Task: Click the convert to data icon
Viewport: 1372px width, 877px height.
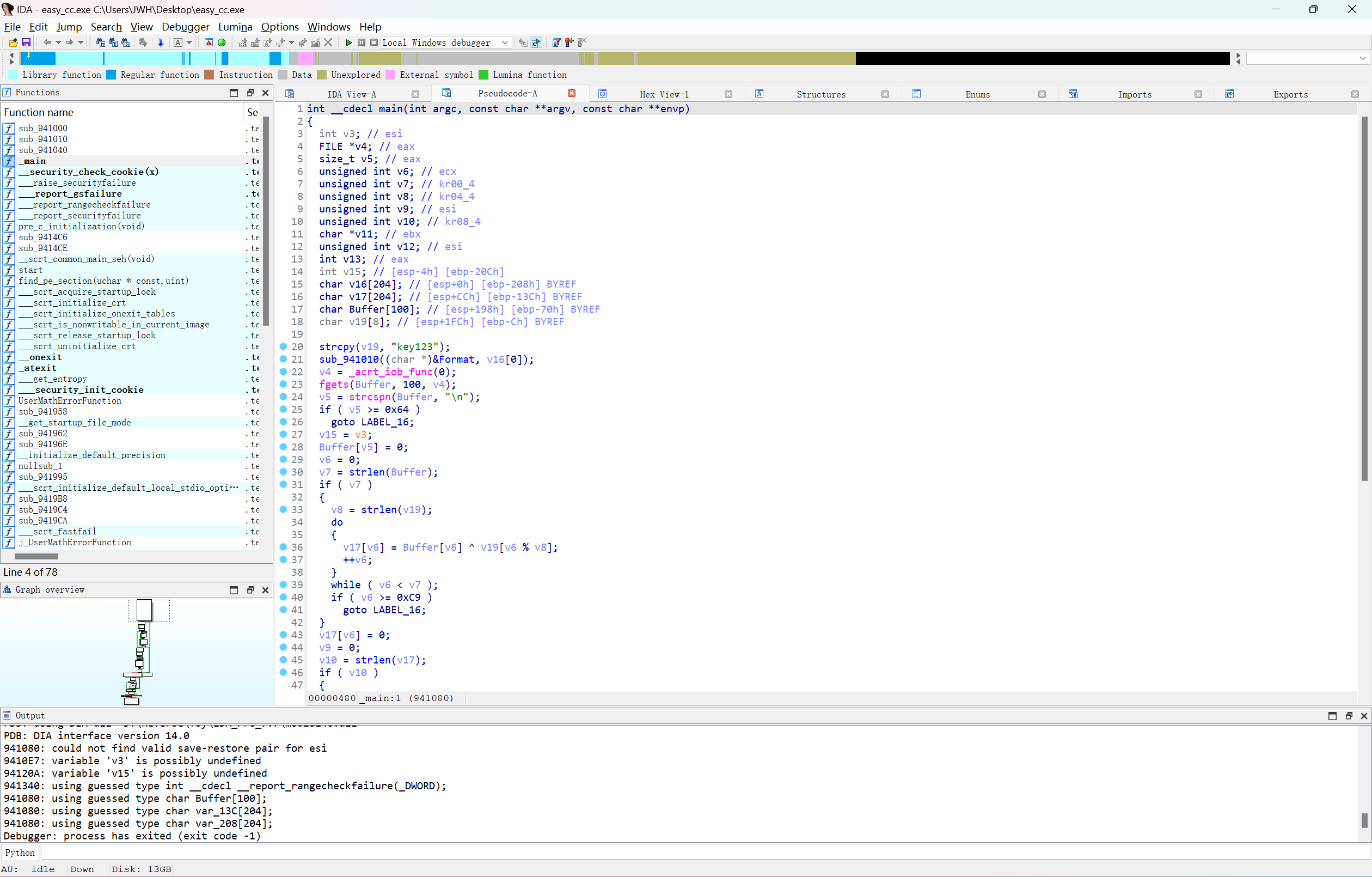Action: tap(255, 42)
